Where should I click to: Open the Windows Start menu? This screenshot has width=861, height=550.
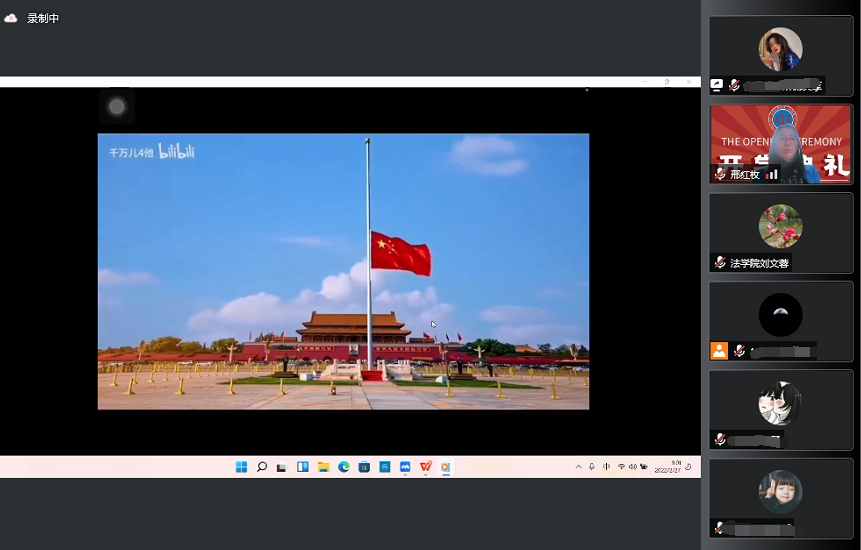[241, 467]
